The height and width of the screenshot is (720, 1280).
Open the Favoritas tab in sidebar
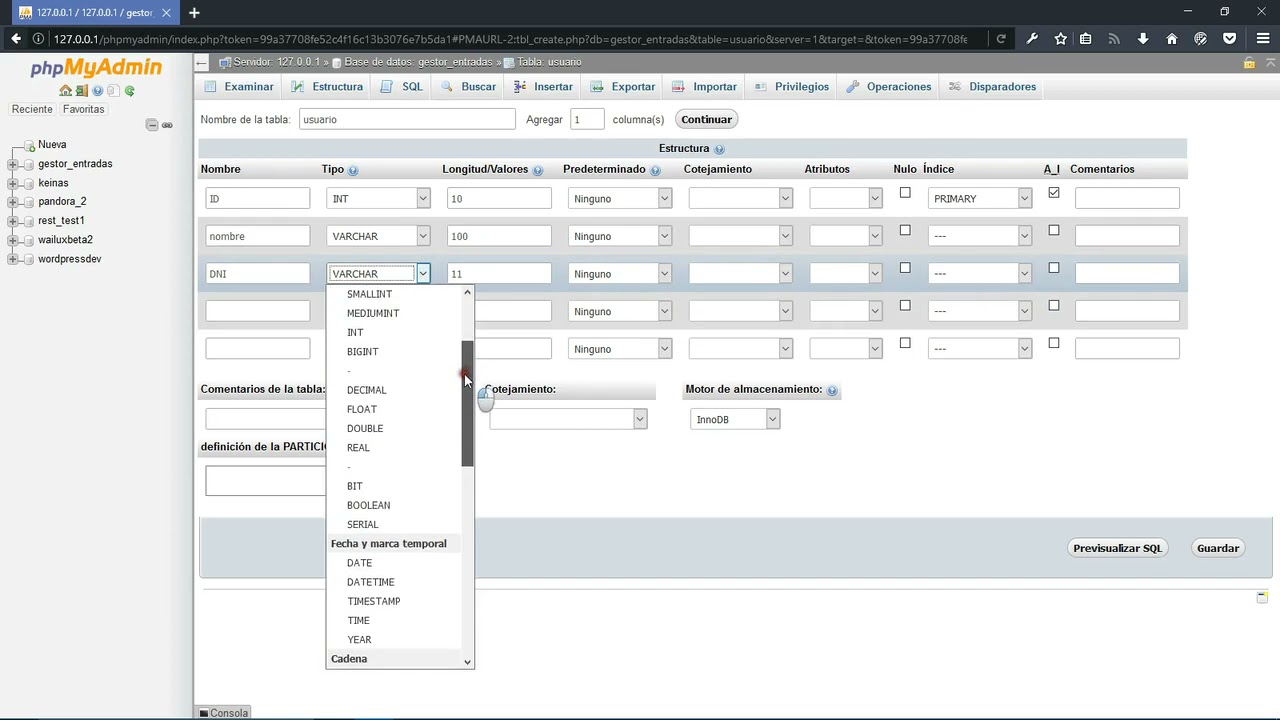83,109
